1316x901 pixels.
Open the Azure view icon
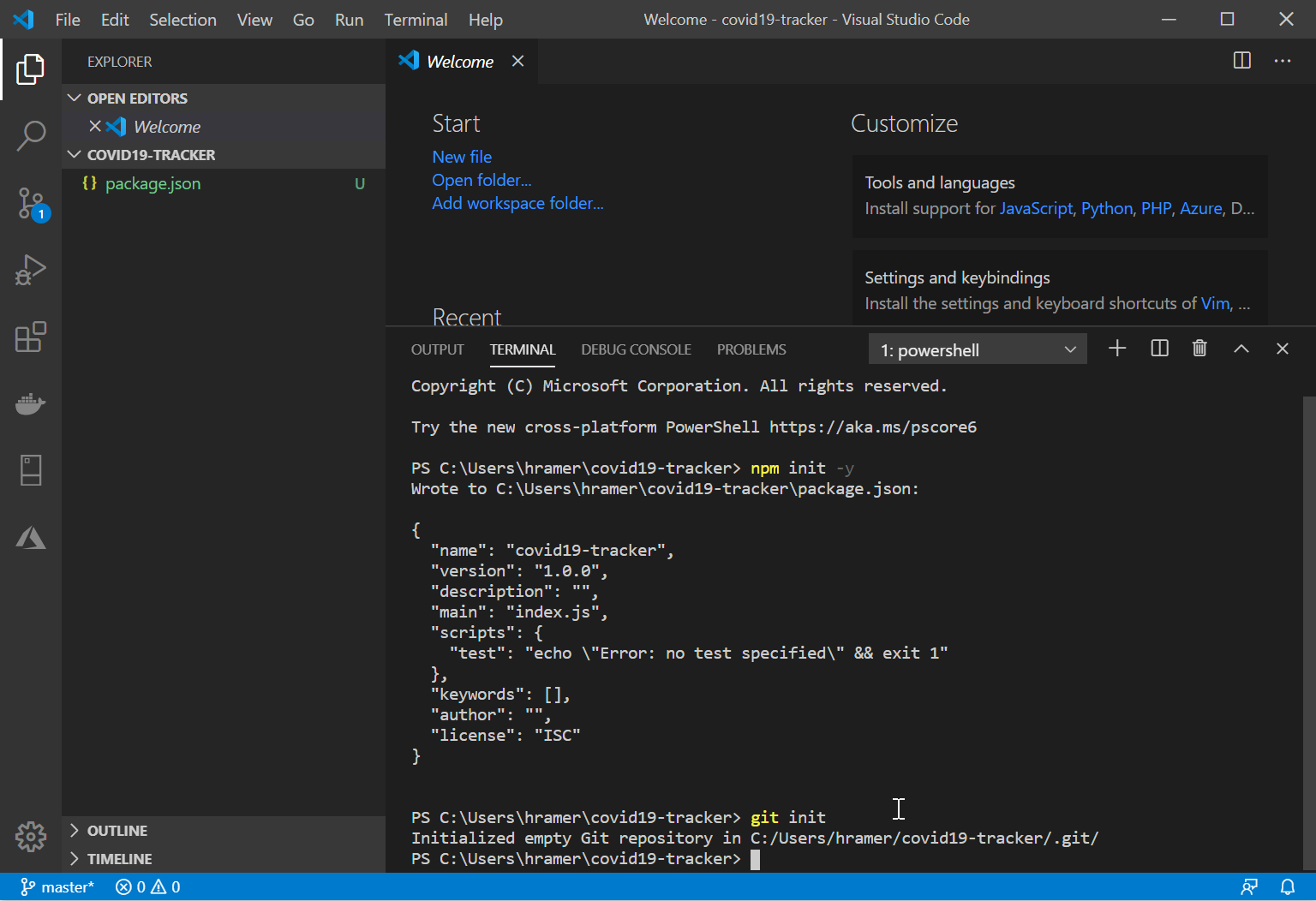[x=31, y=537]
